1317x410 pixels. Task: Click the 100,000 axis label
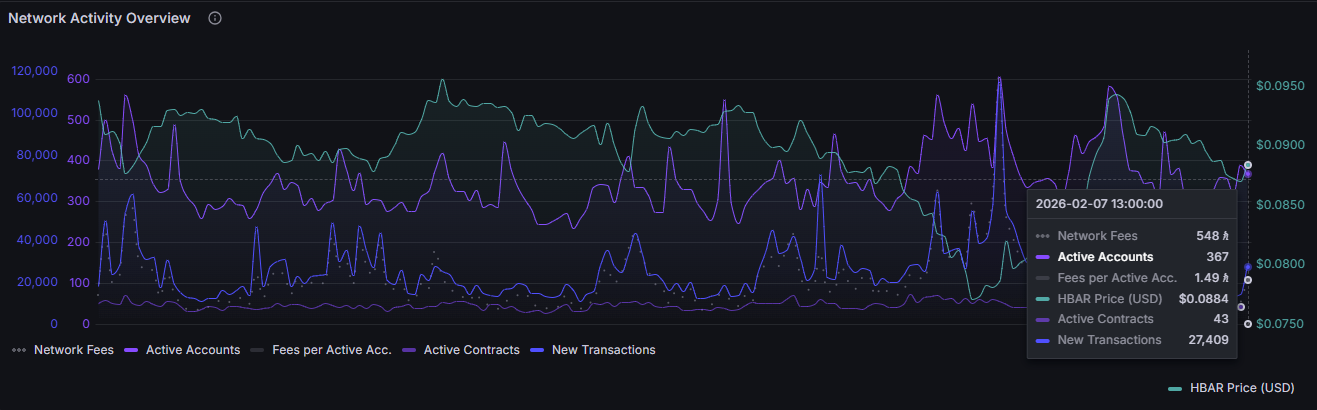pos(35,113)
